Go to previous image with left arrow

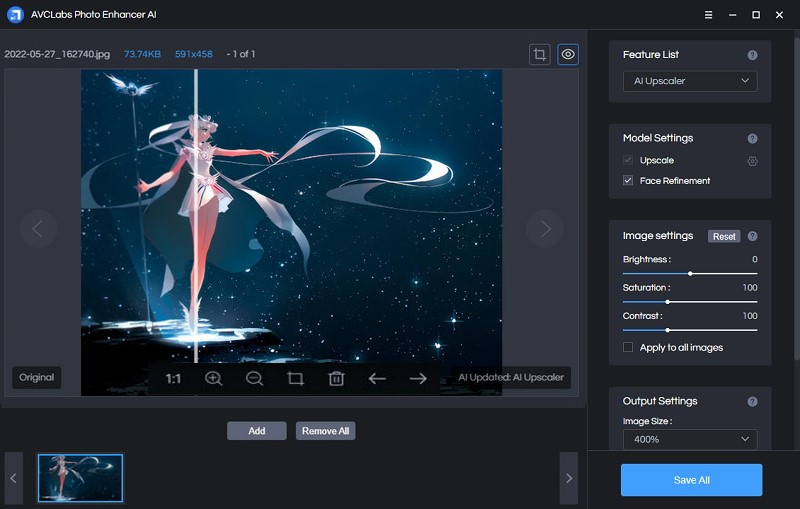[x=377, y=378]
